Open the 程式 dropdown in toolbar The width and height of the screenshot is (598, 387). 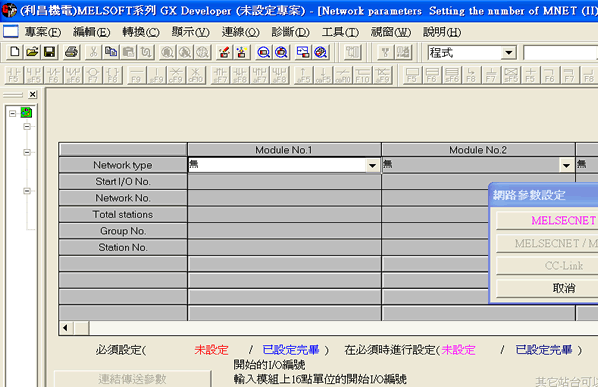click(x=508, y=53)
